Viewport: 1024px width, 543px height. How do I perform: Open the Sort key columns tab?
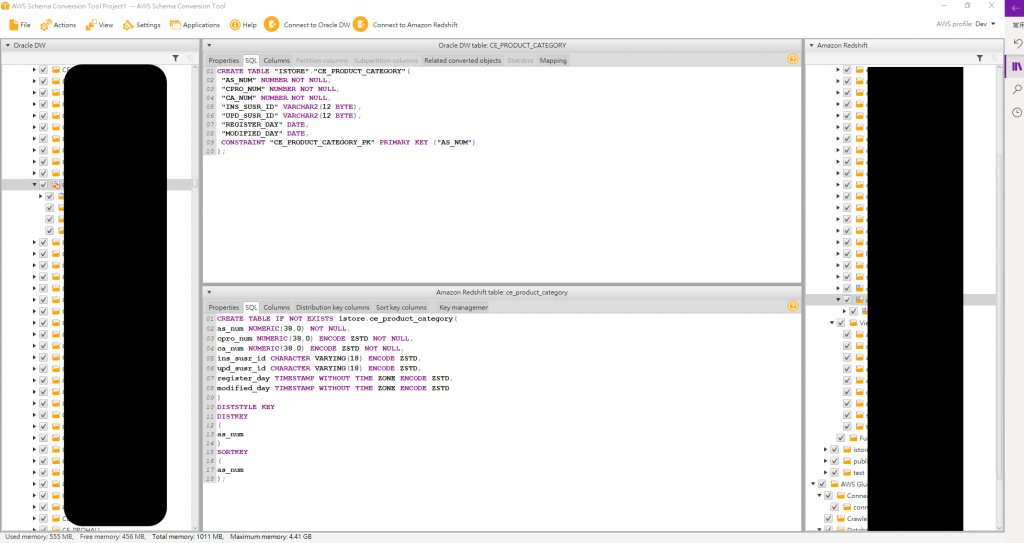coord(401,307)
